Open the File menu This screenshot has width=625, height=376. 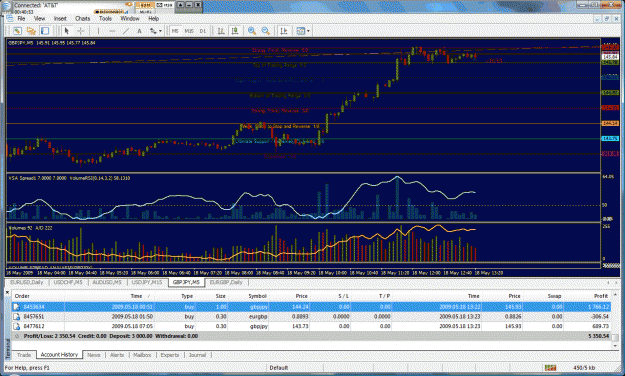[21, 18]
